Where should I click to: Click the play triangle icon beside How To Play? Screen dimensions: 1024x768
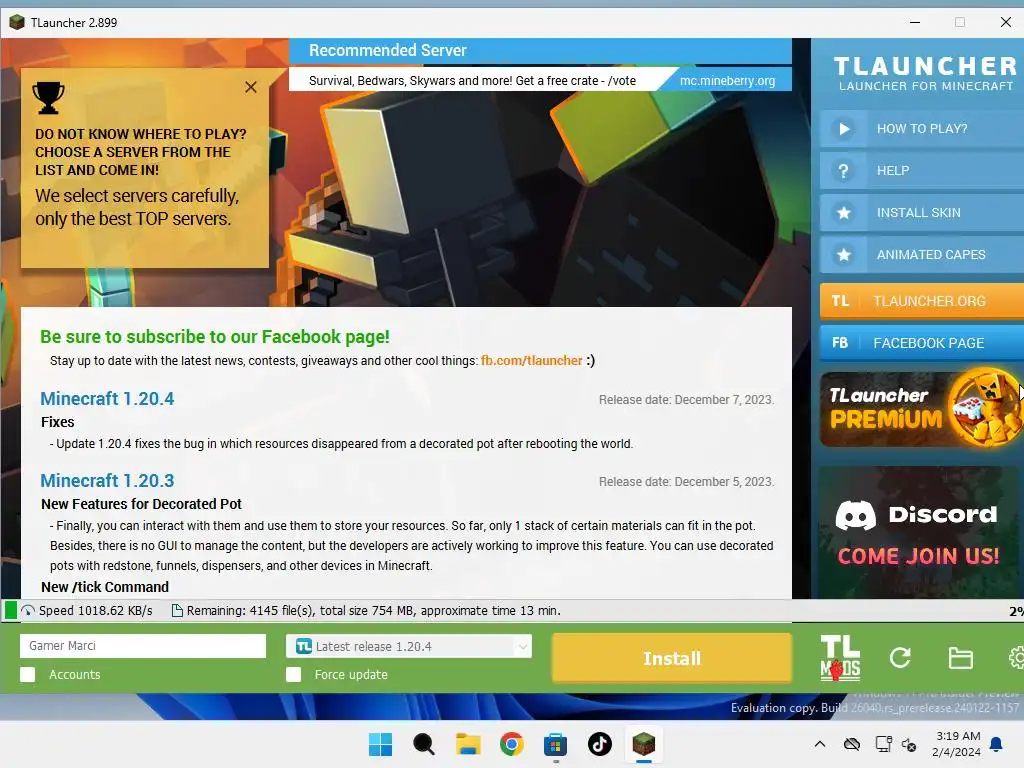[x=844, y=129]
